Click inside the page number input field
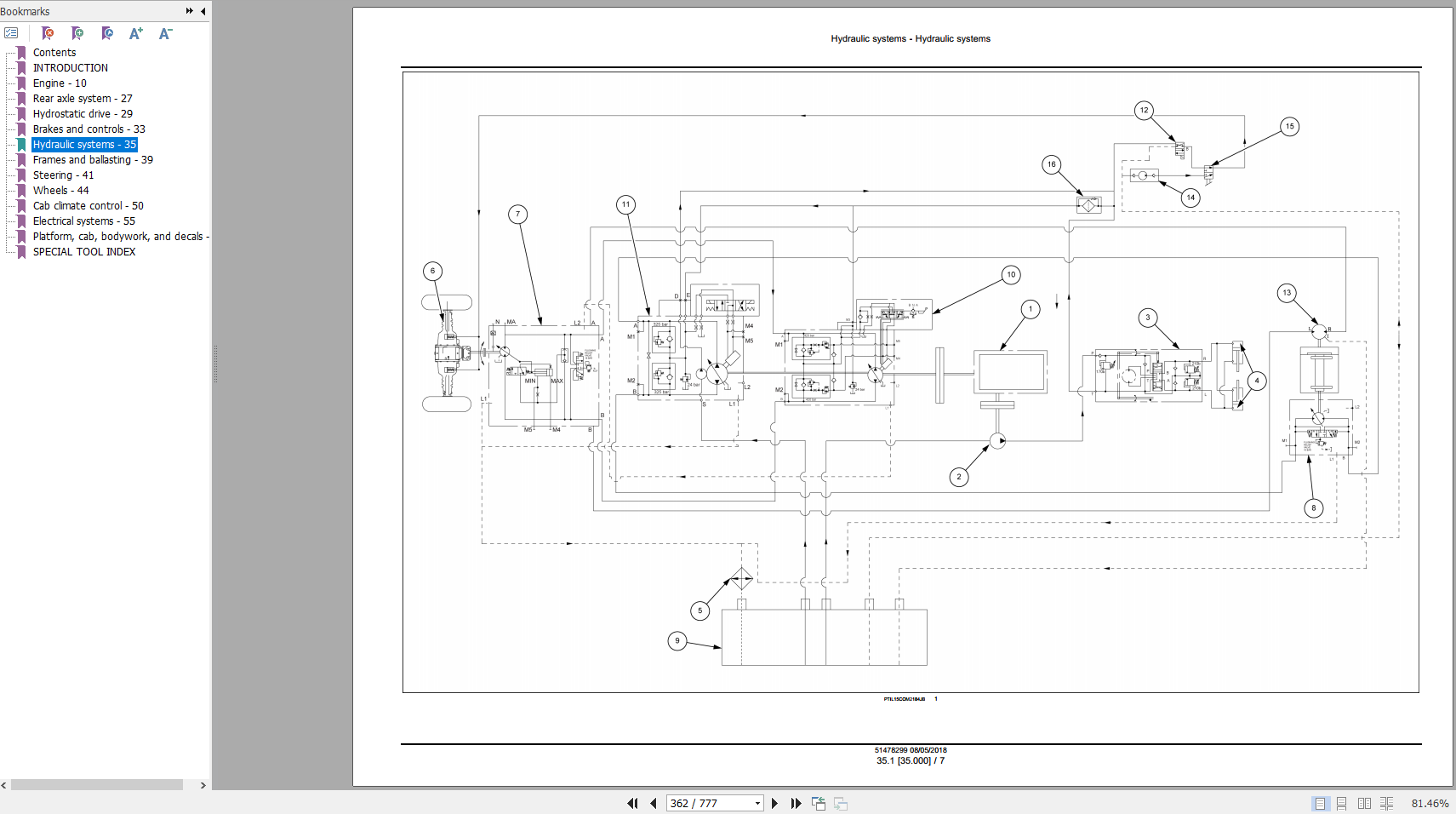Viewport: 1456px width, 814px height. pyautogui.click(x=706, y=803)
